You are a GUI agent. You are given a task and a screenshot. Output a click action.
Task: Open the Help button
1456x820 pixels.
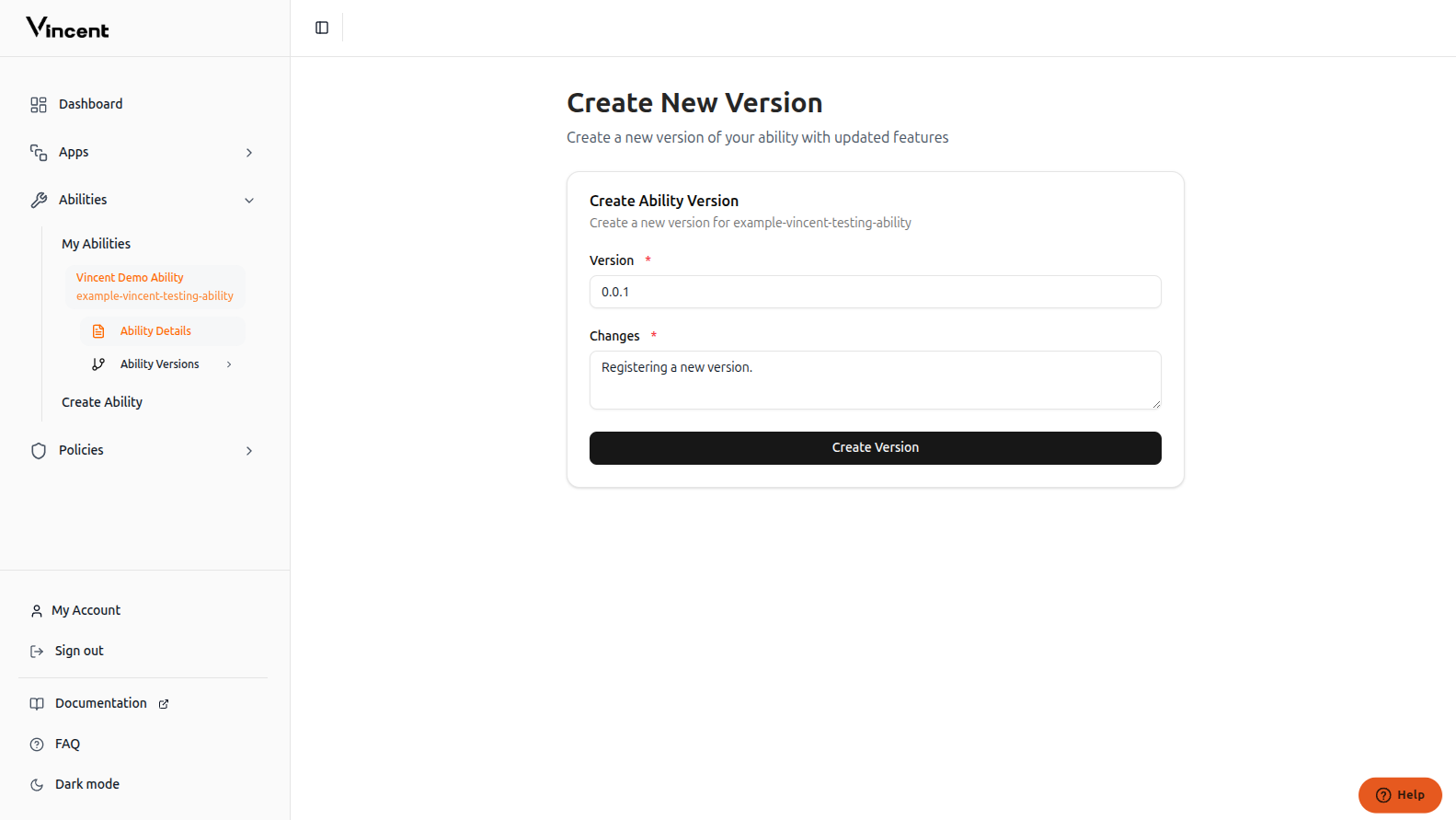pos(1400,795)
